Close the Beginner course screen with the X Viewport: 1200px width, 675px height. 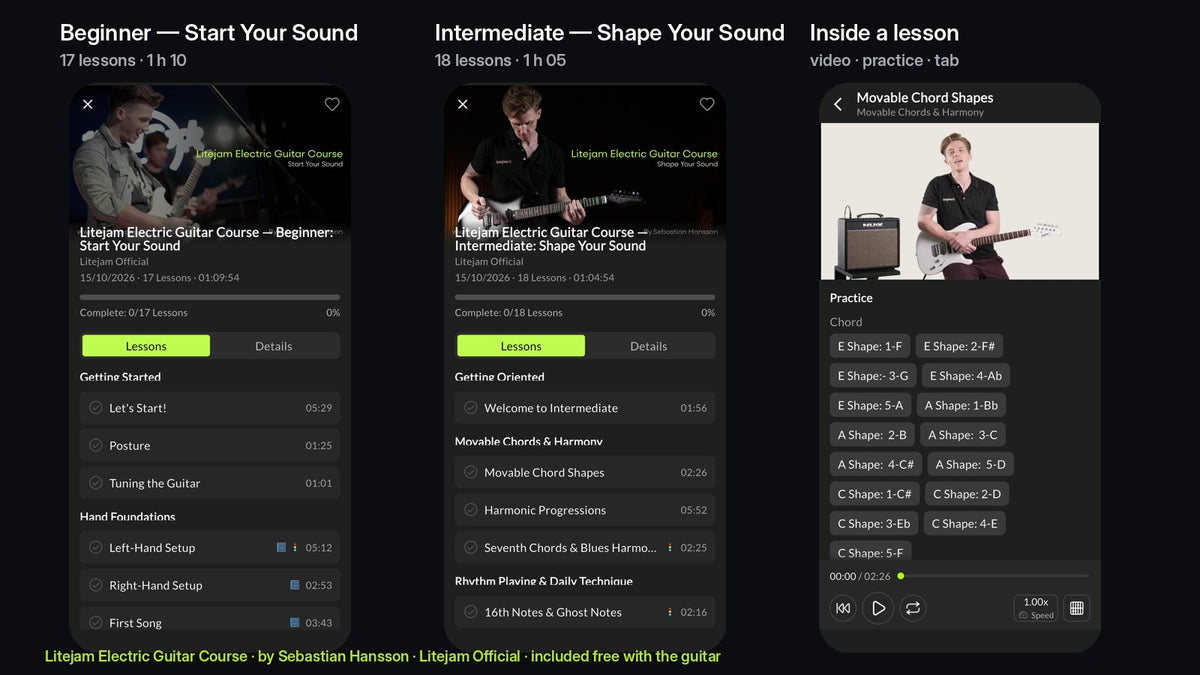[88, 104]
